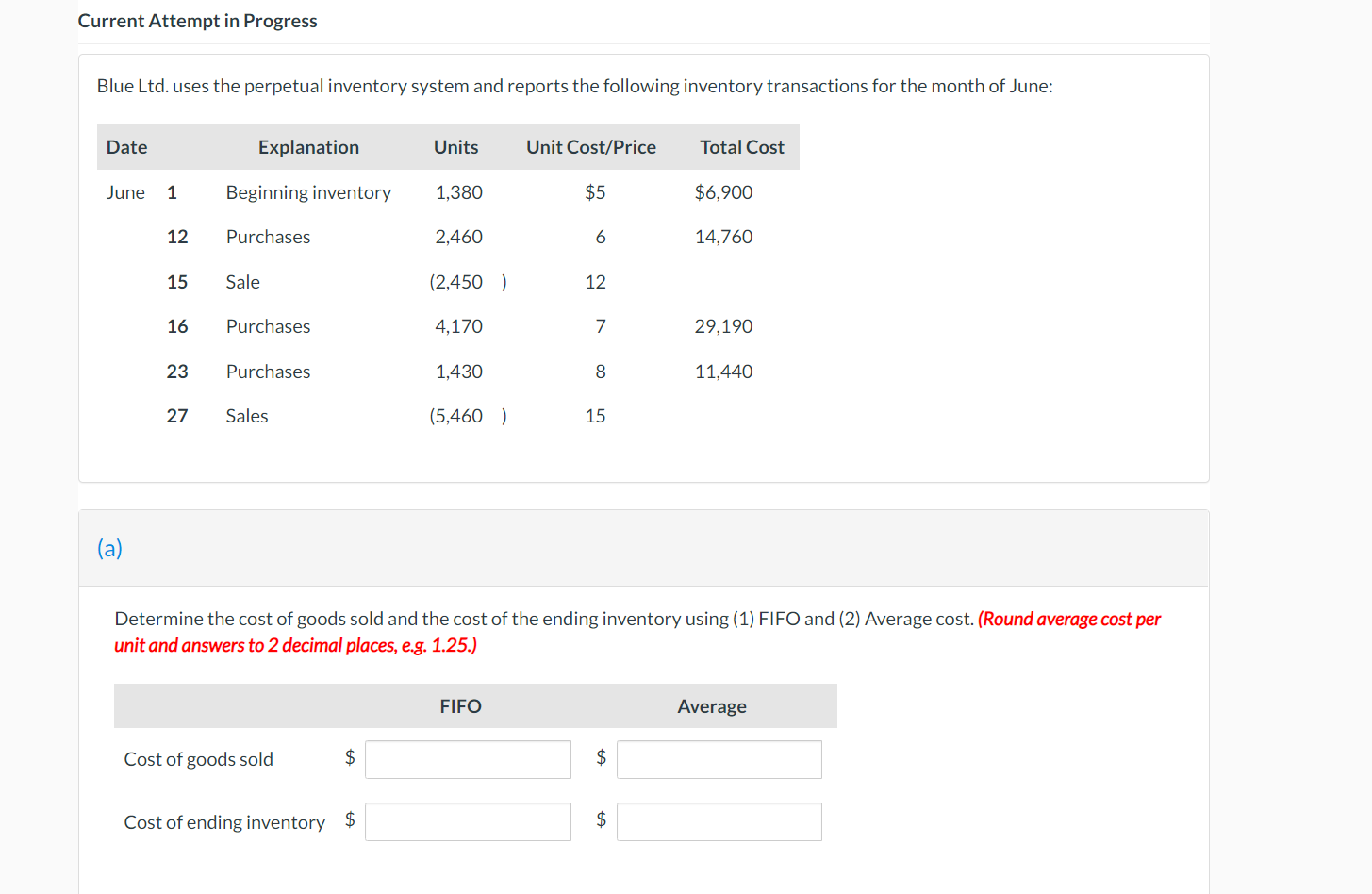Click the Average cost of ending inventory field
Image resolution: width=1372 pixels, height=894 pixels.
pyautogui.click(x=718, y=820)
